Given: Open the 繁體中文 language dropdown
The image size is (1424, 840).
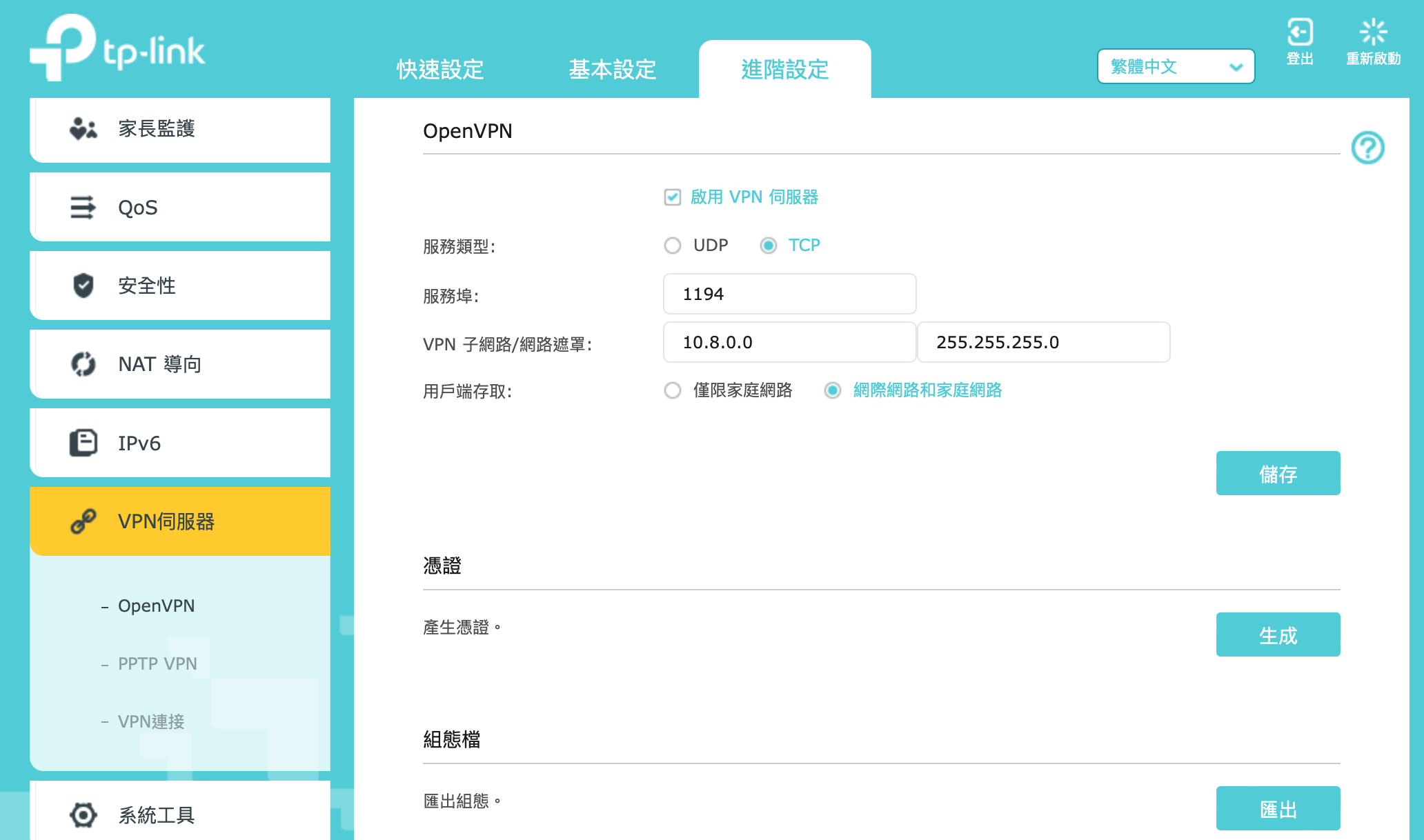Looking at the screenshot, I should [x=1176, y=66].
